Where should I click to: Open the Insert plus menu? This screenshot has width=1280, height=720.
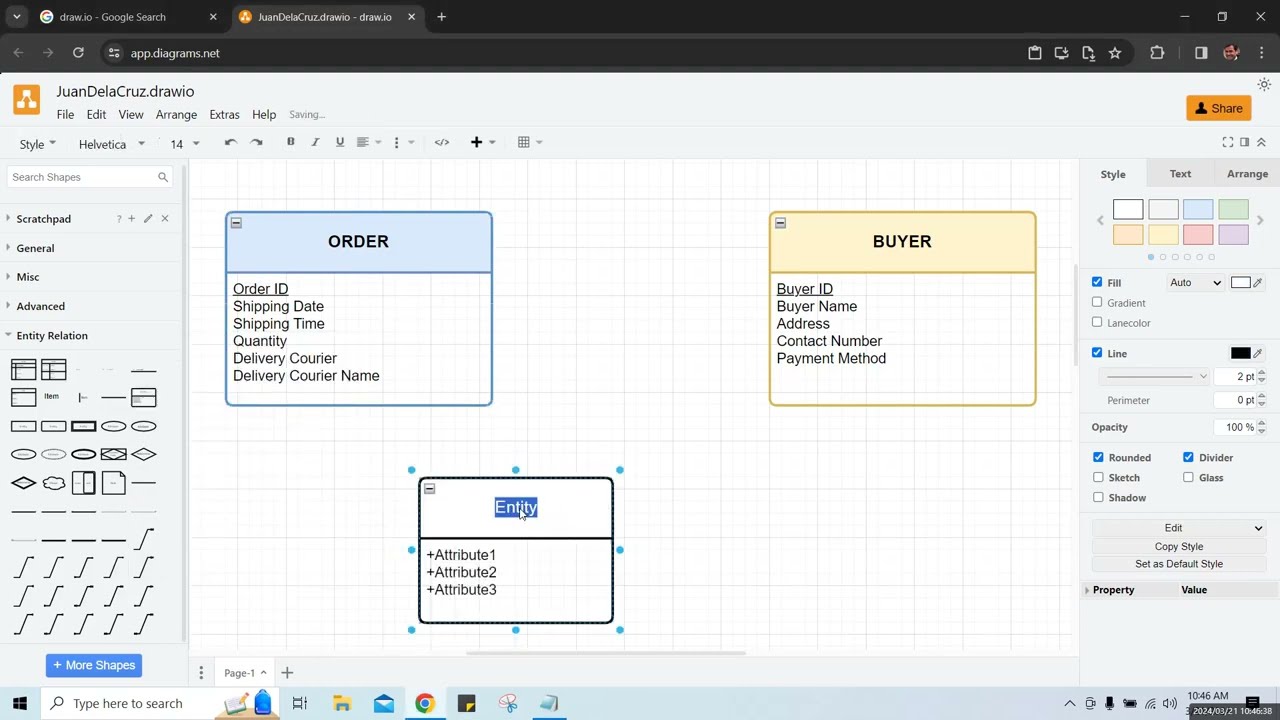[x=483, y=142]
